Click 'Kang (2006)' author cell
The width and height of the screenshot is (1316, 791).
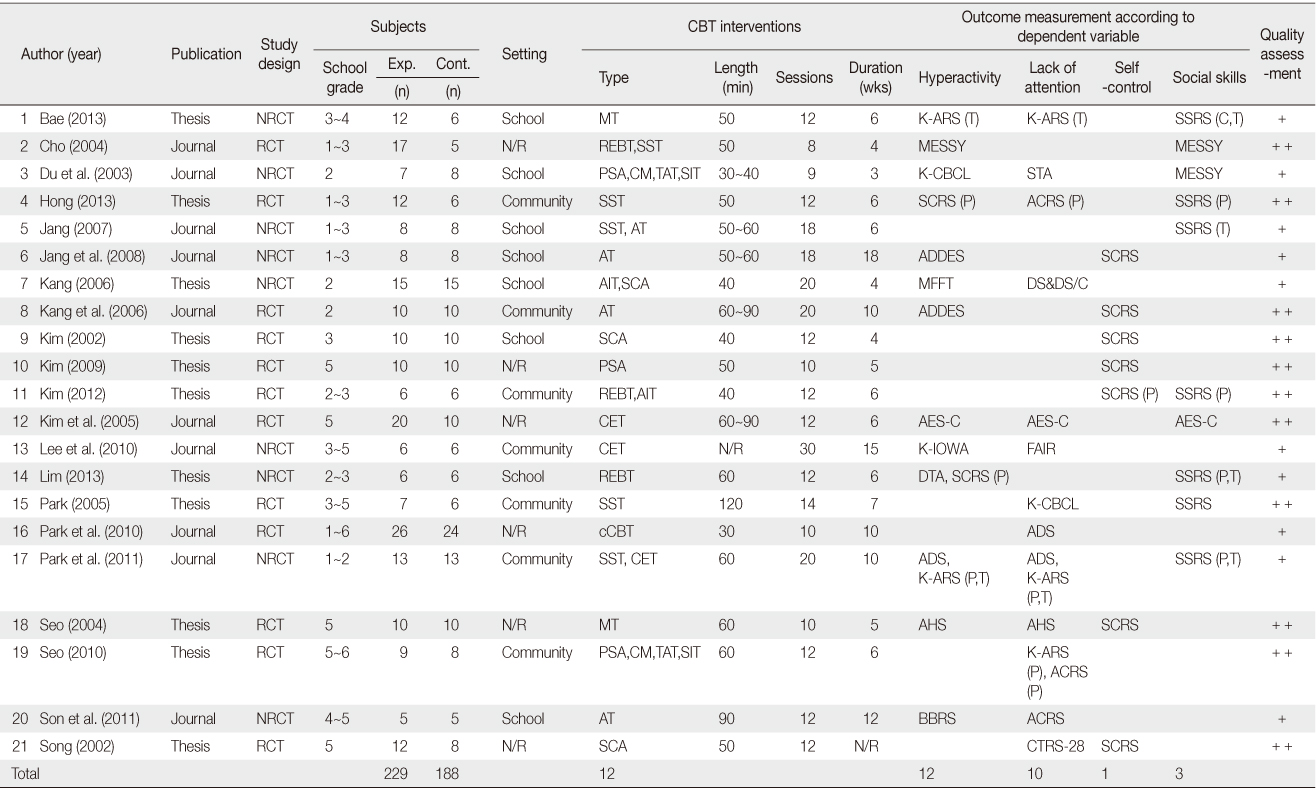[76, 284]
